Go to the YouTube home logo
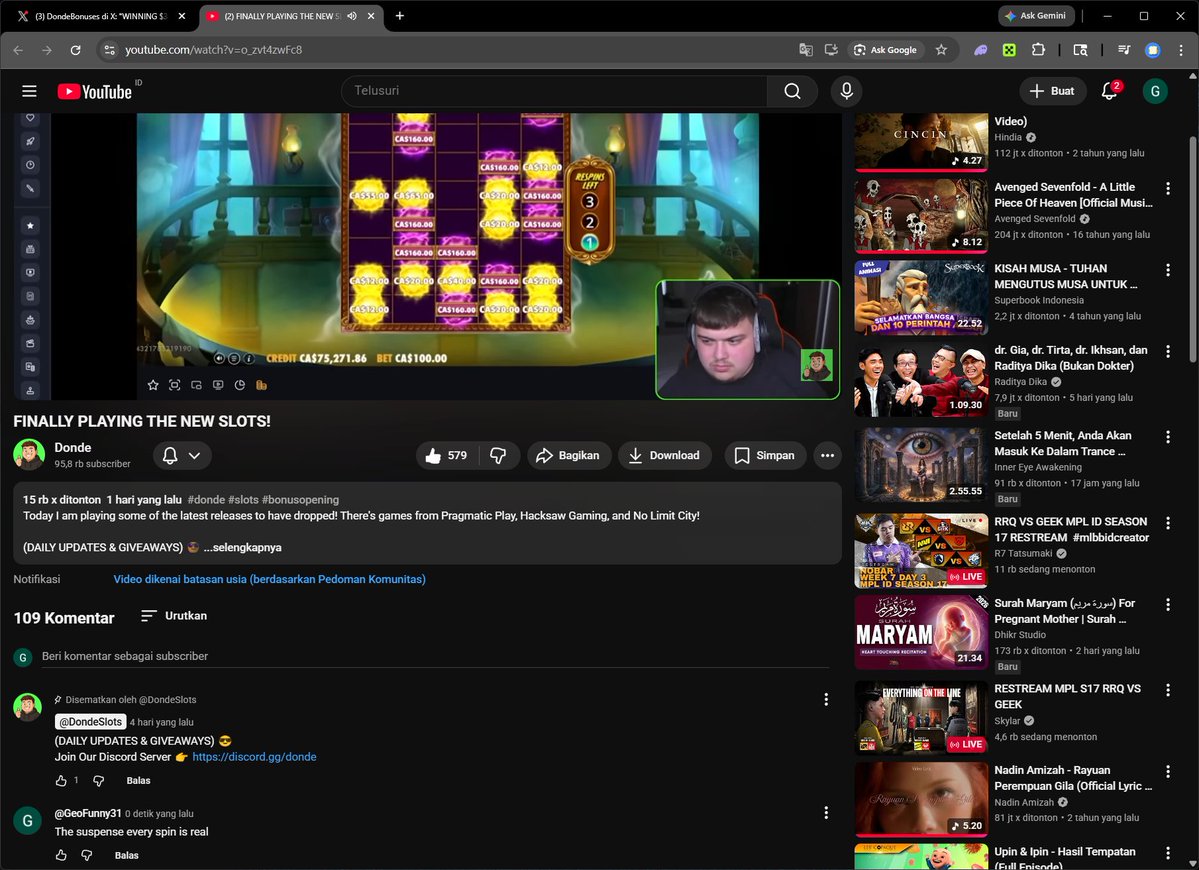This screenshot has width=1199, height=870. pos(95,91)
